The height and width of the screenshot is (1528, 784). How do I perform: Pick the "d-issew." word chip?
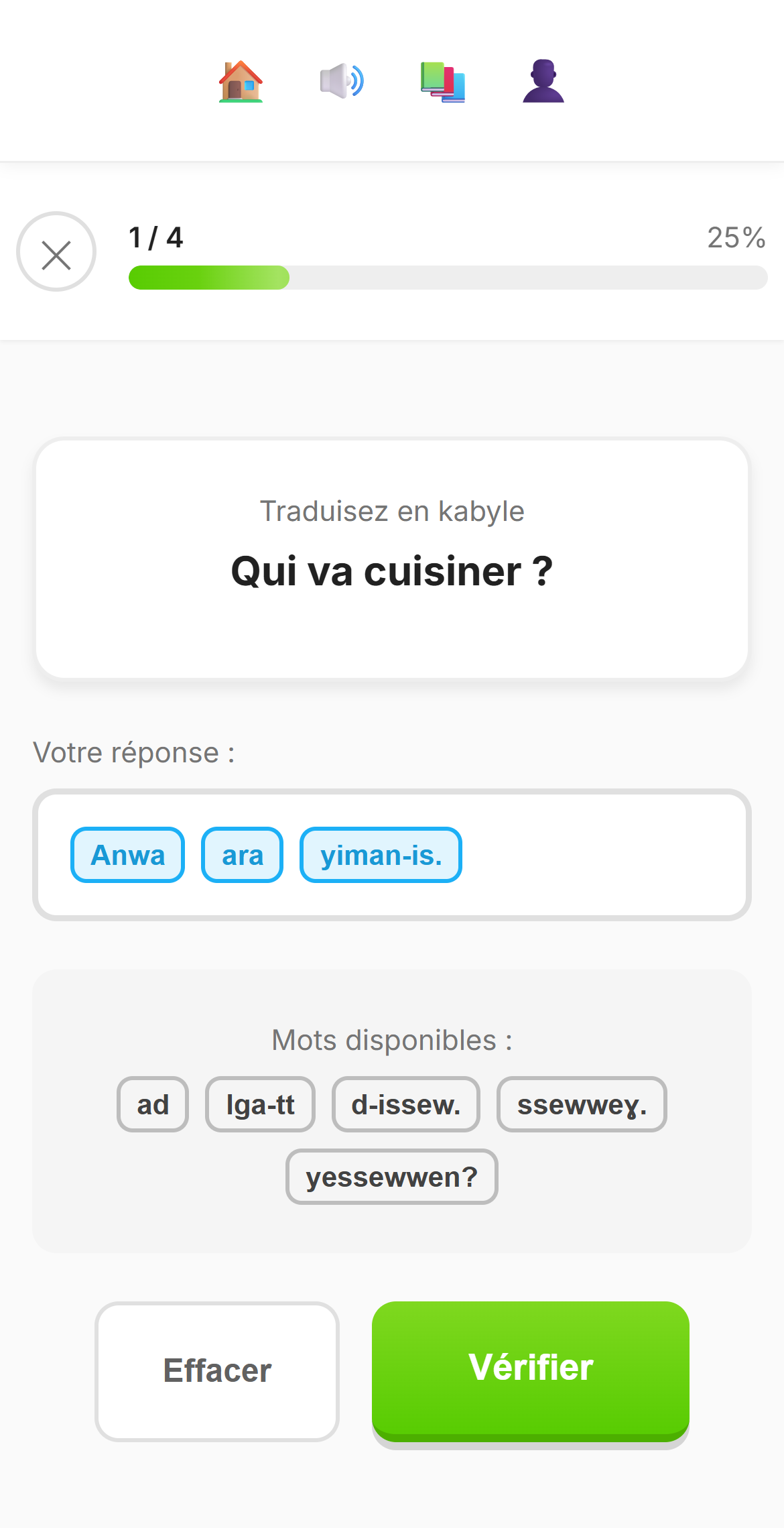406,1104
